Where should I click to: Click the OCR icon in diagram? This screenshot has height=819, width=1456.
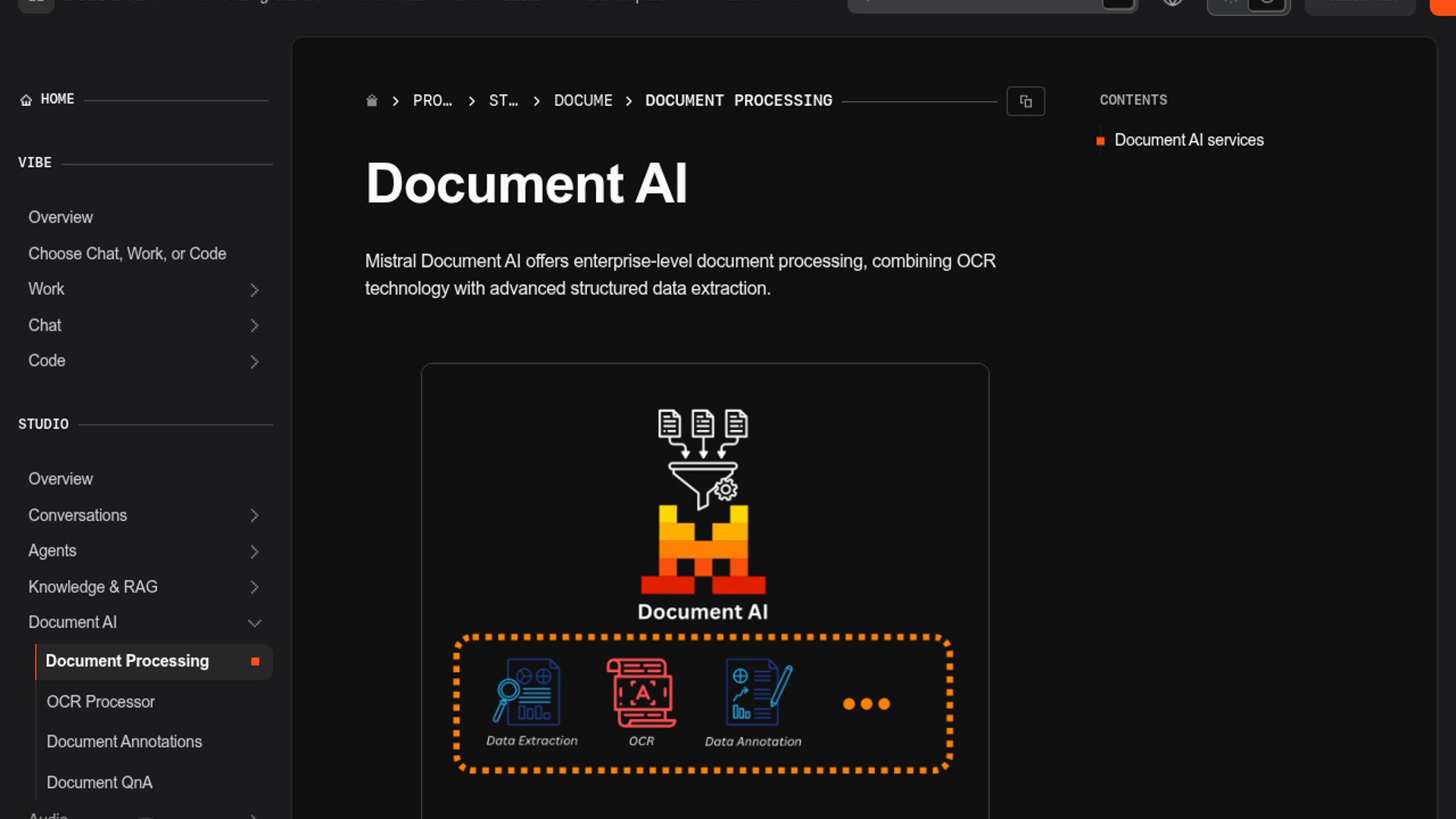pos(641,692)
